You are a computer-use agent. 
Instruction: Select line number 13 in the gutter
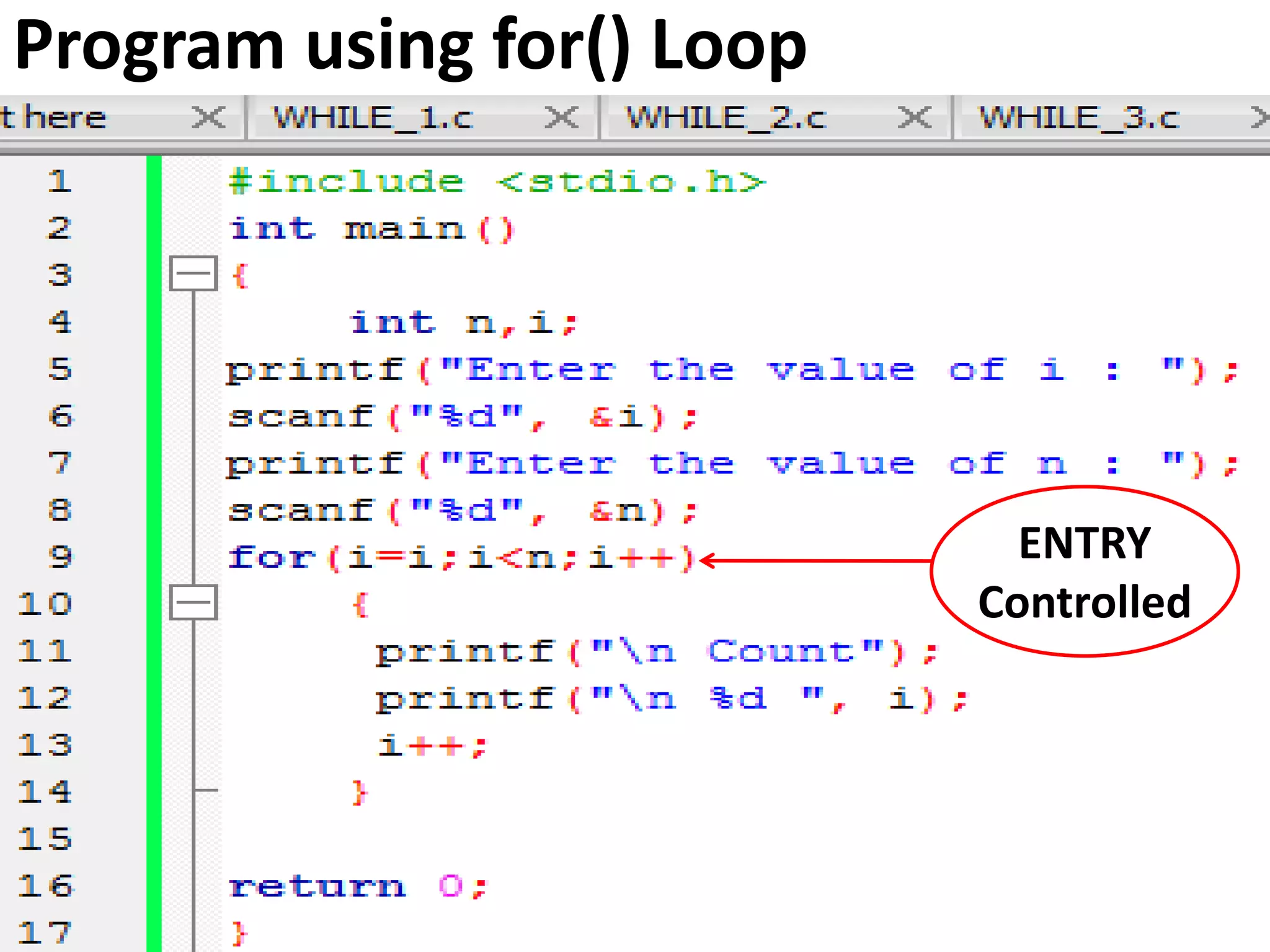point(45,744)
